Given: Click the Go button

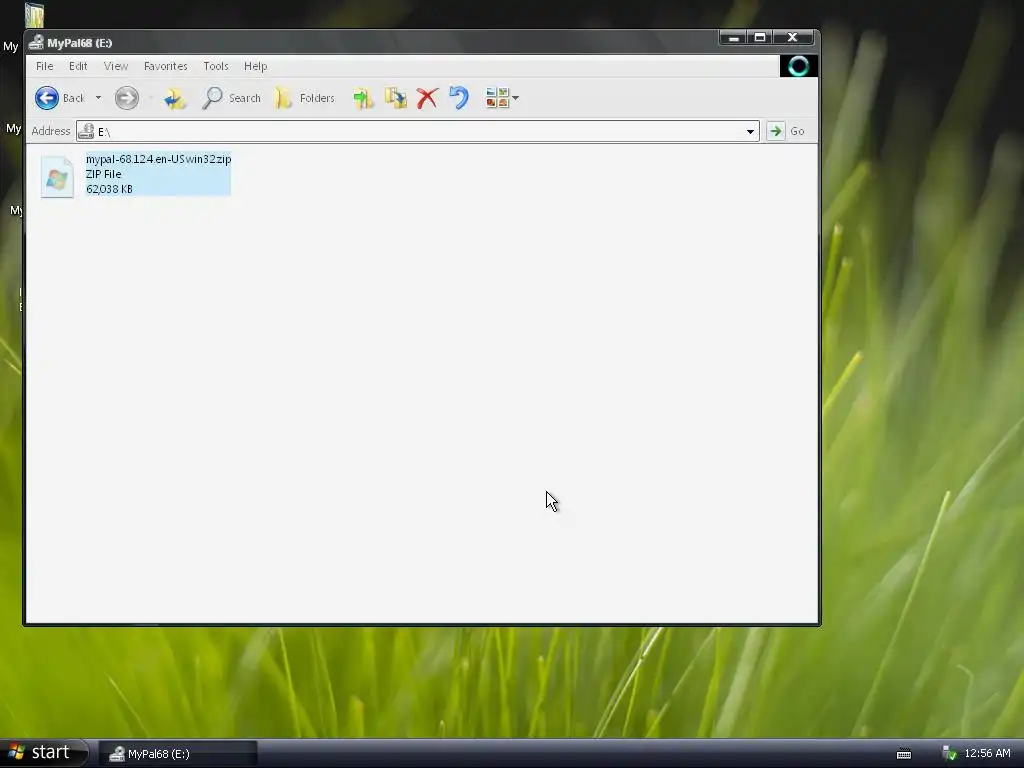Looking at the screenshot, I should click(786, 131).
